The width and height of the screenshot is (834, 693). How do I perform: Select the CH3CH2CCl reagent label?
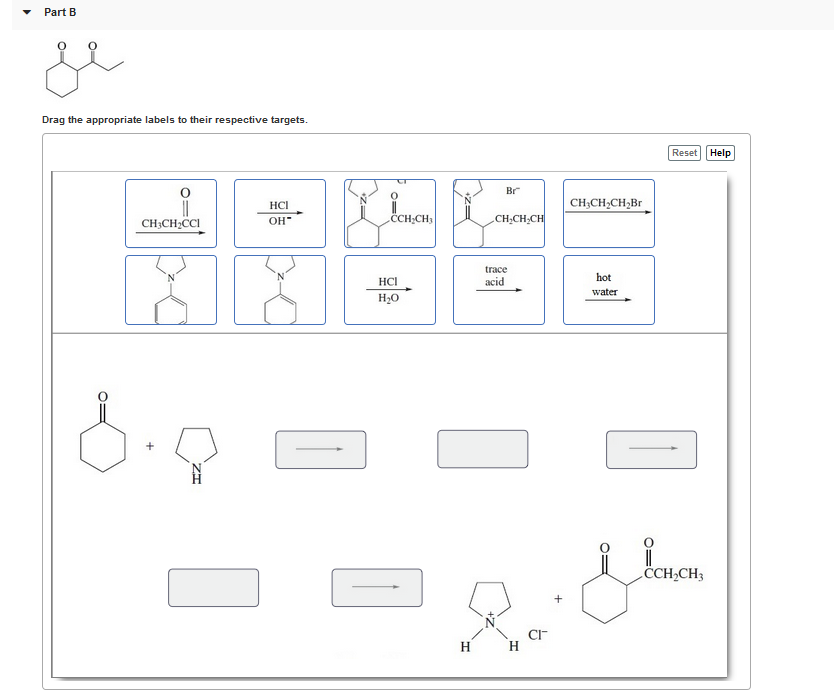click(x=170, y=213)
